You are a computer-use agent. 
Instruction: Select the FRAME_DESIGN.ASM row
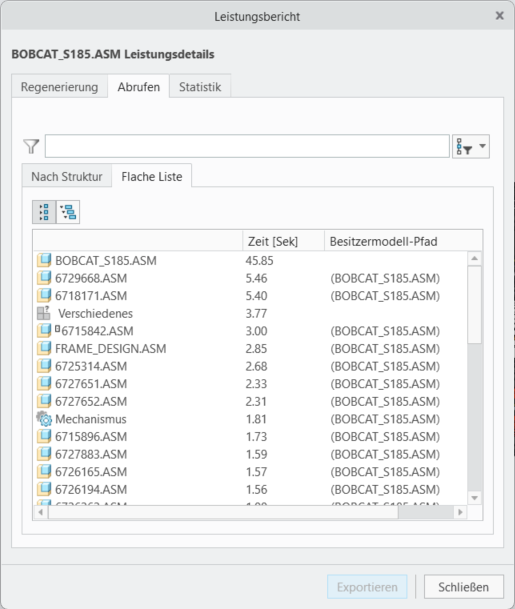[251, 348]
